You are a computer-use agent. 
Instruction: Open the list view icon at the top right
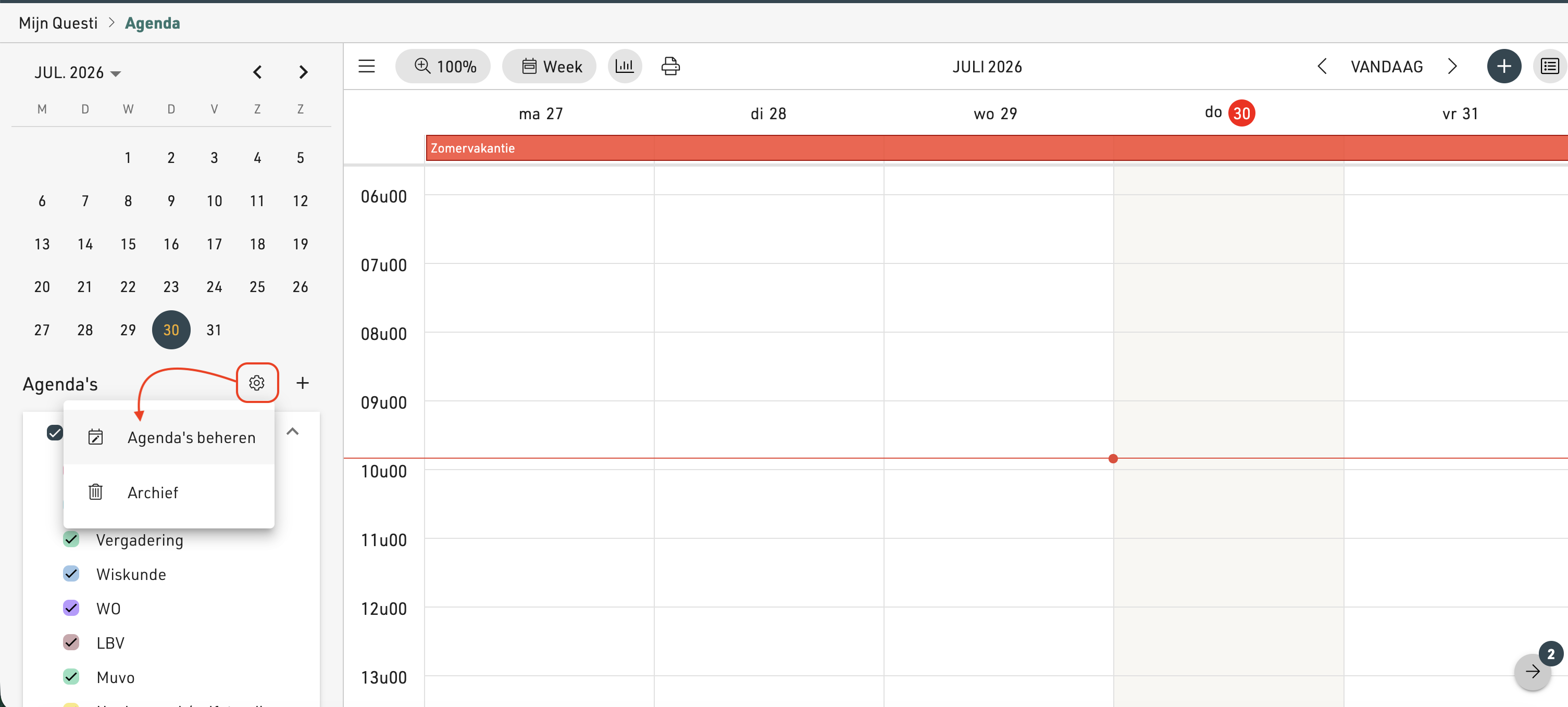coord(1549,66)
